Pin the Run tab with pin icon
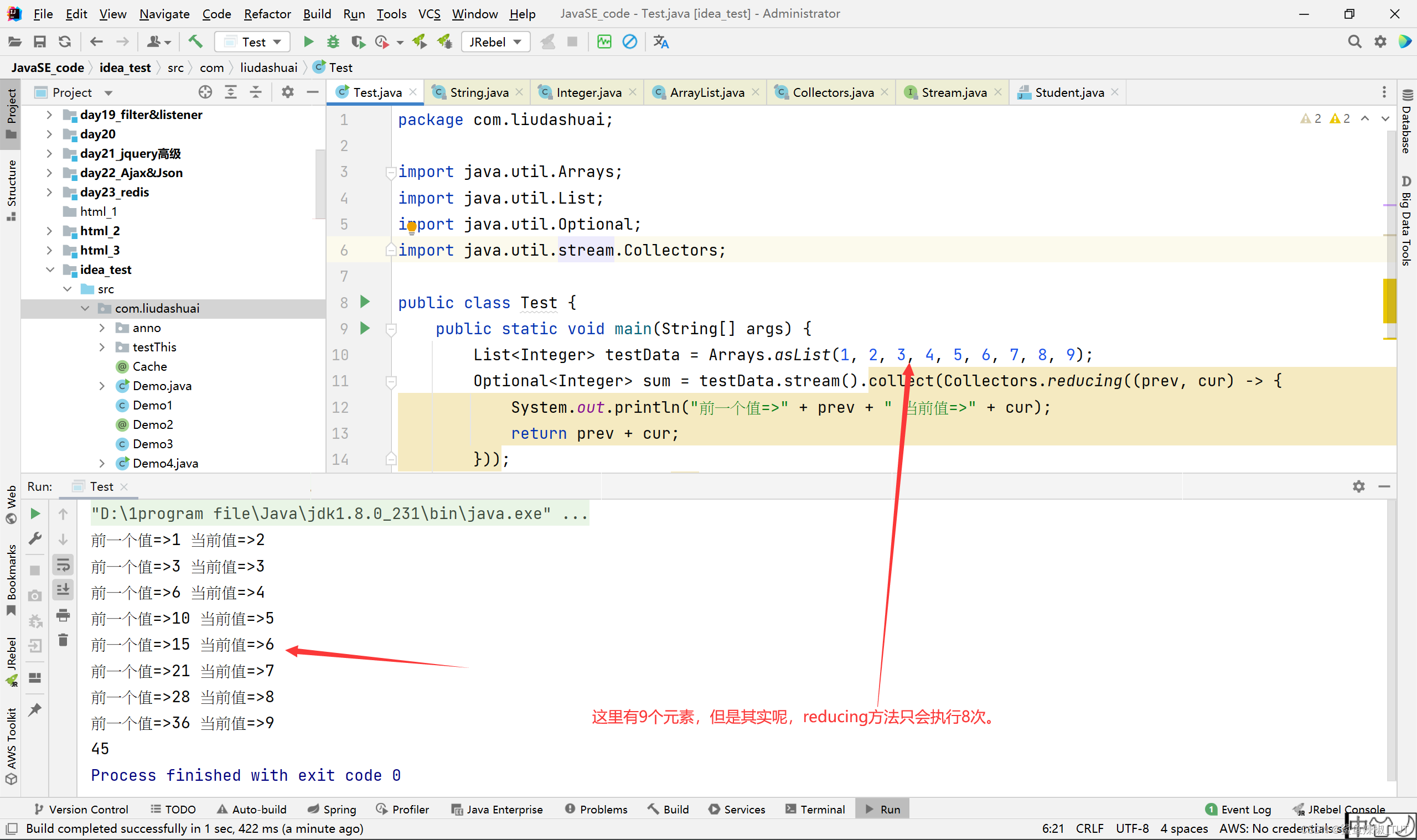 [35, 711]
